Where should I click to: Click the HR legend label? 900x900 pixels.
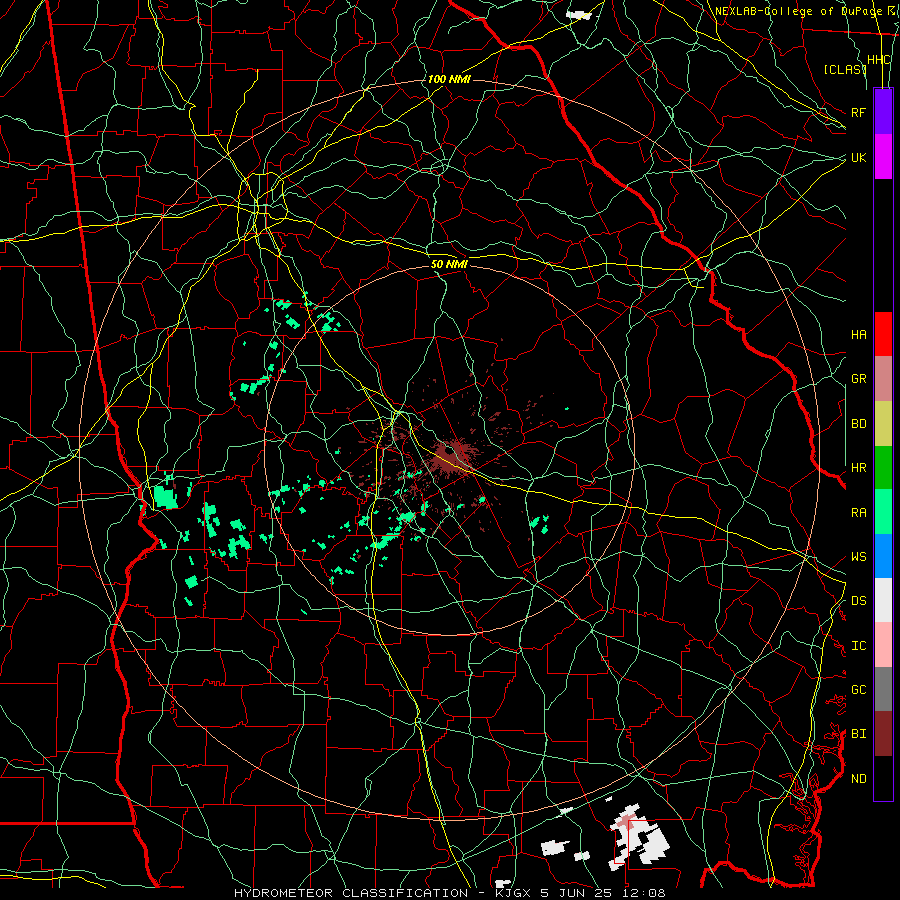tap(858, 468)
